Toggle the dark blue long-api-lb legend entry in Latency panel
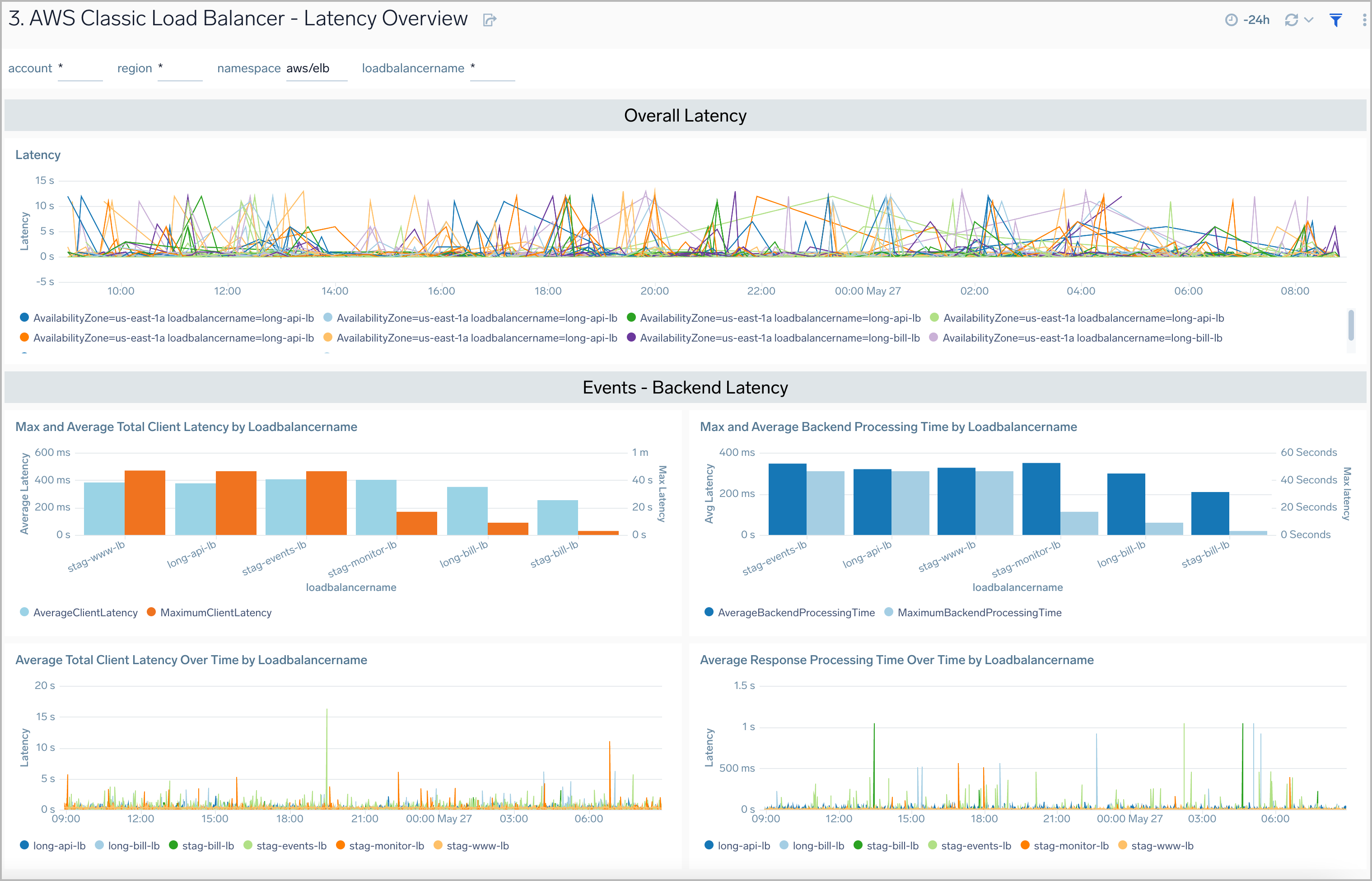Image resolution: width=1372 pixels, height=881 pixels. pyautogui.click(x=167, y=318)
